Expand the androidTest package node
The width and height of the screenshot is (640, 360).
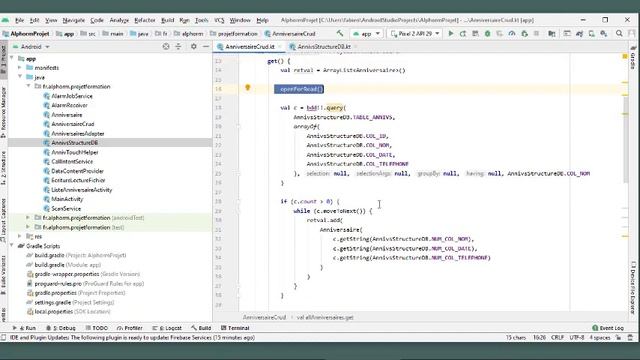[28, 218]
